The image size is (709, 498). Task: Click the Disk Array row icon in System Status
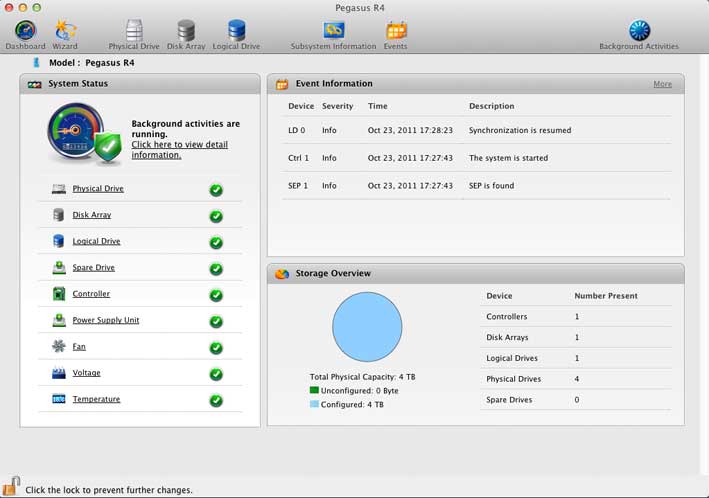click(x=59, y=215)
